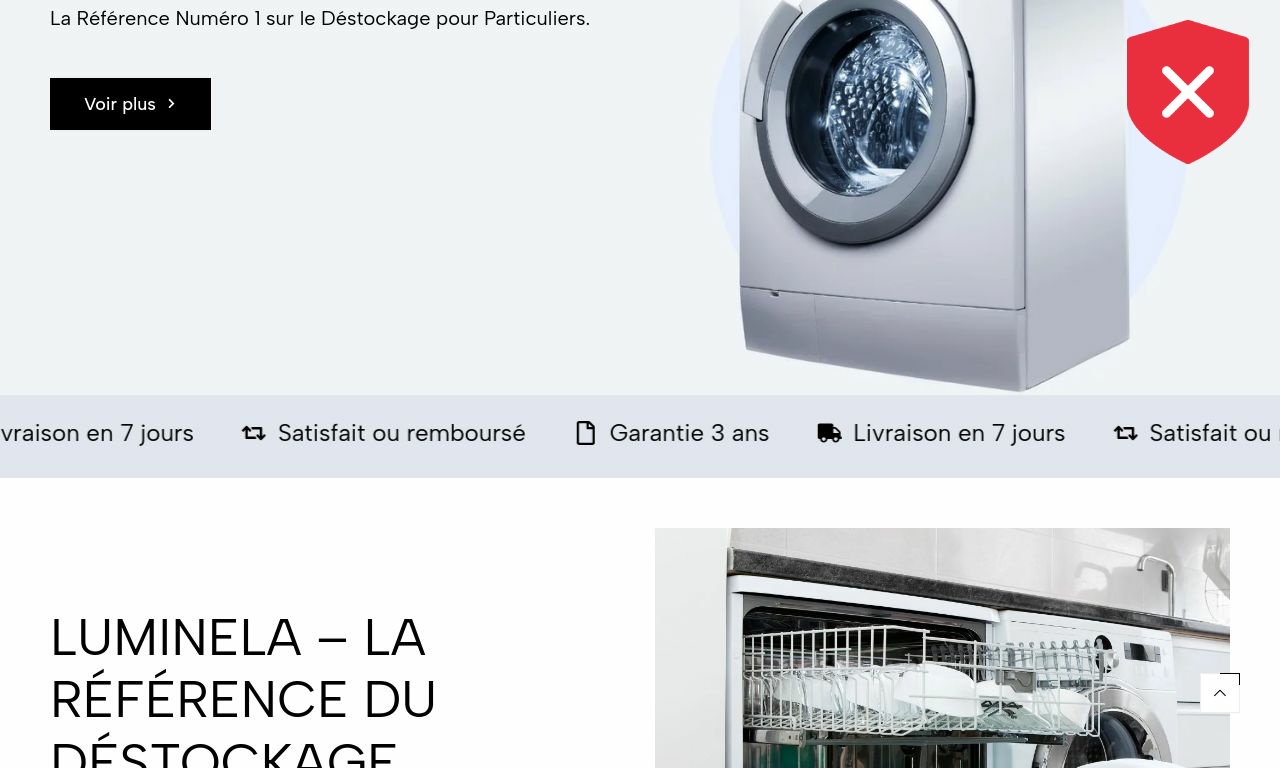This screenshot has height=768, width=1280.
Task: Click the document icon beside Garantie 3 ans
Action: [585, 433]
